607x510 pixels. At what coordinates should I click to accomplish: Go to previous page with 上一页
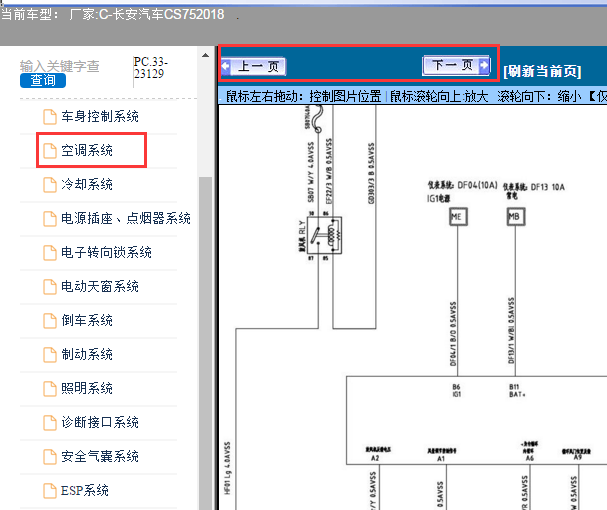pyautogui.click(x=254, y=67)
